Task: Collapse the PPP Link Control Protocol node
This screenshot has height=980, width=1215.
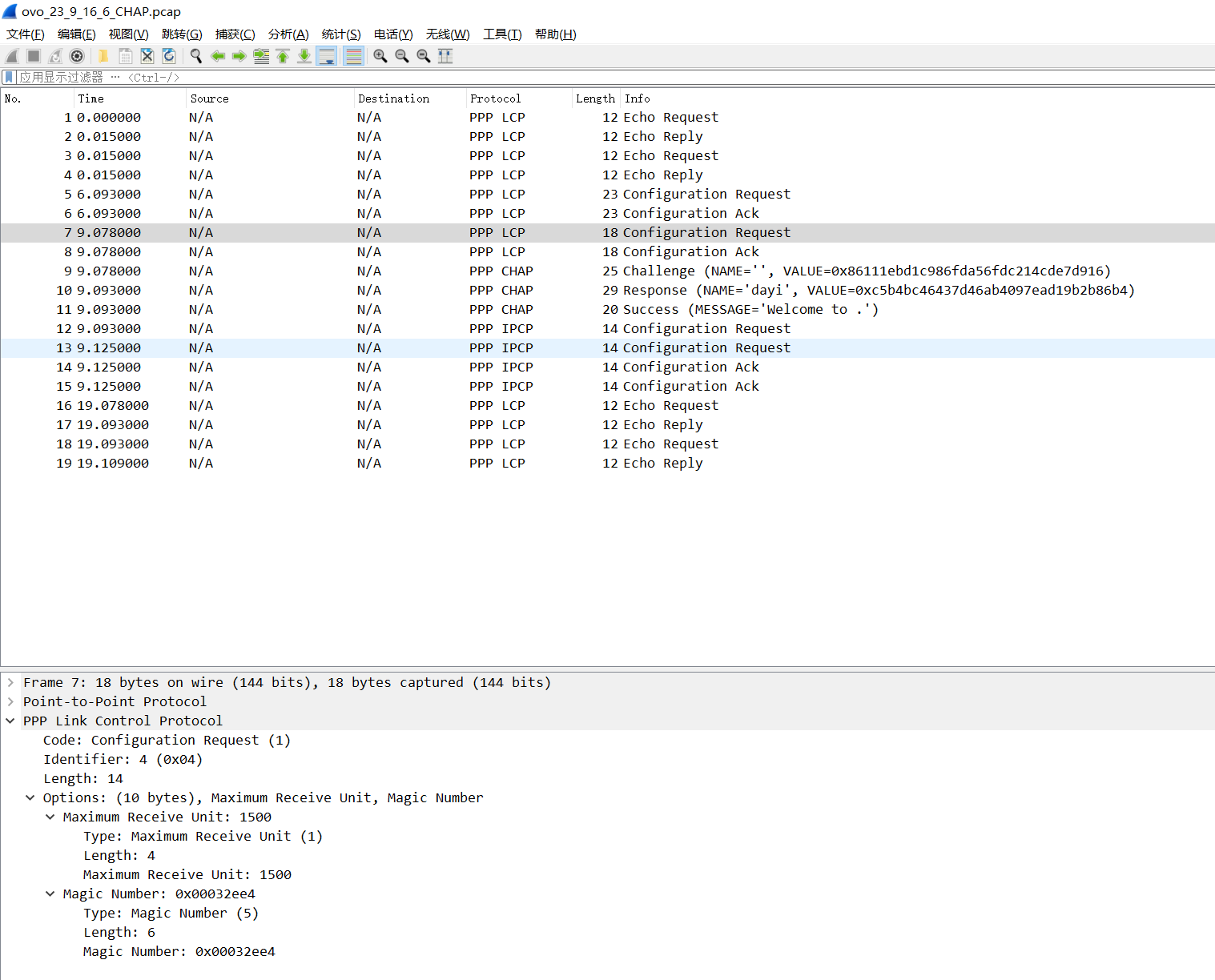Action: (10, 721)
